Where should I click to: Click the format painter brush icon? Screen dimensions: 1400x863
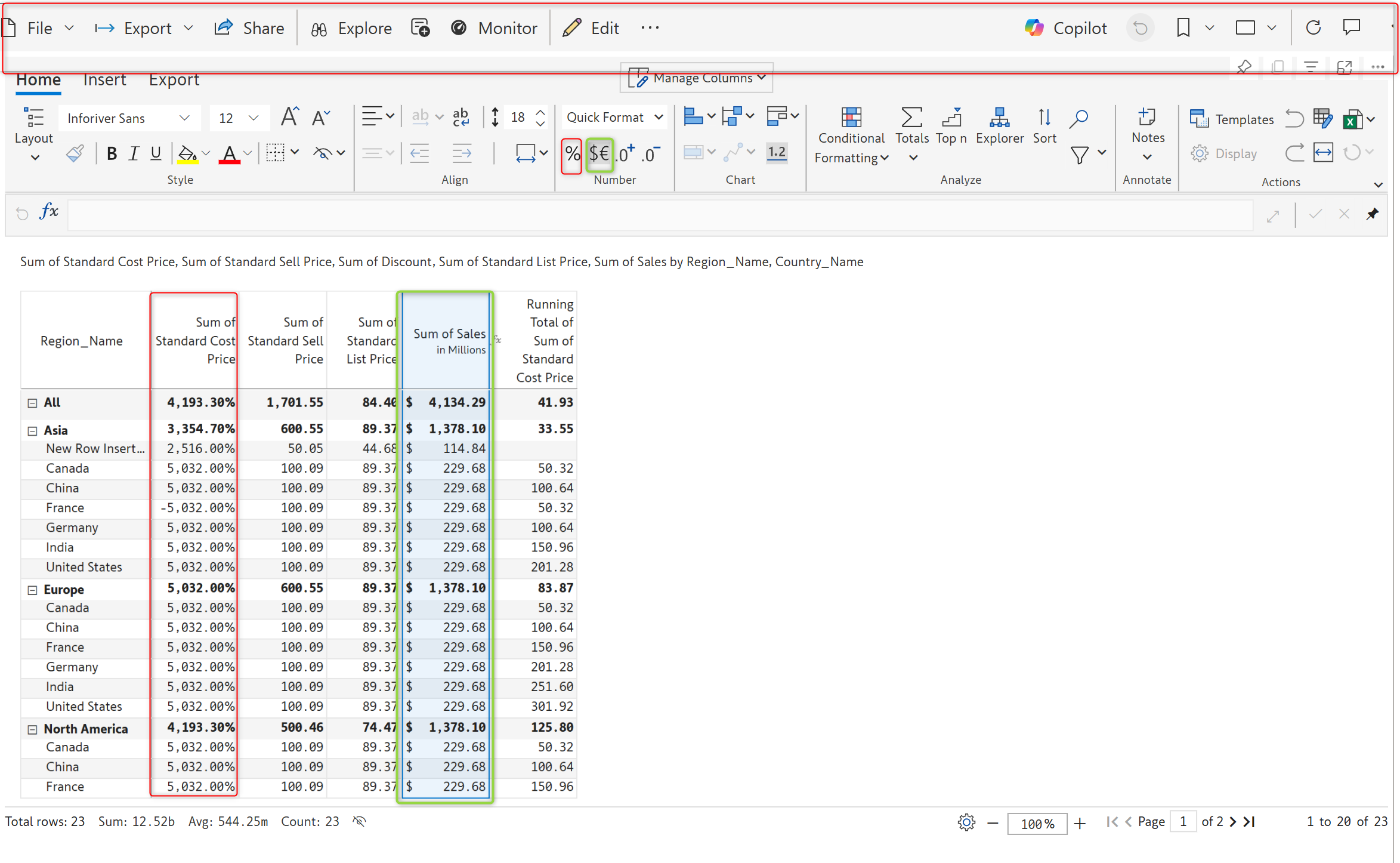[75, 154]
